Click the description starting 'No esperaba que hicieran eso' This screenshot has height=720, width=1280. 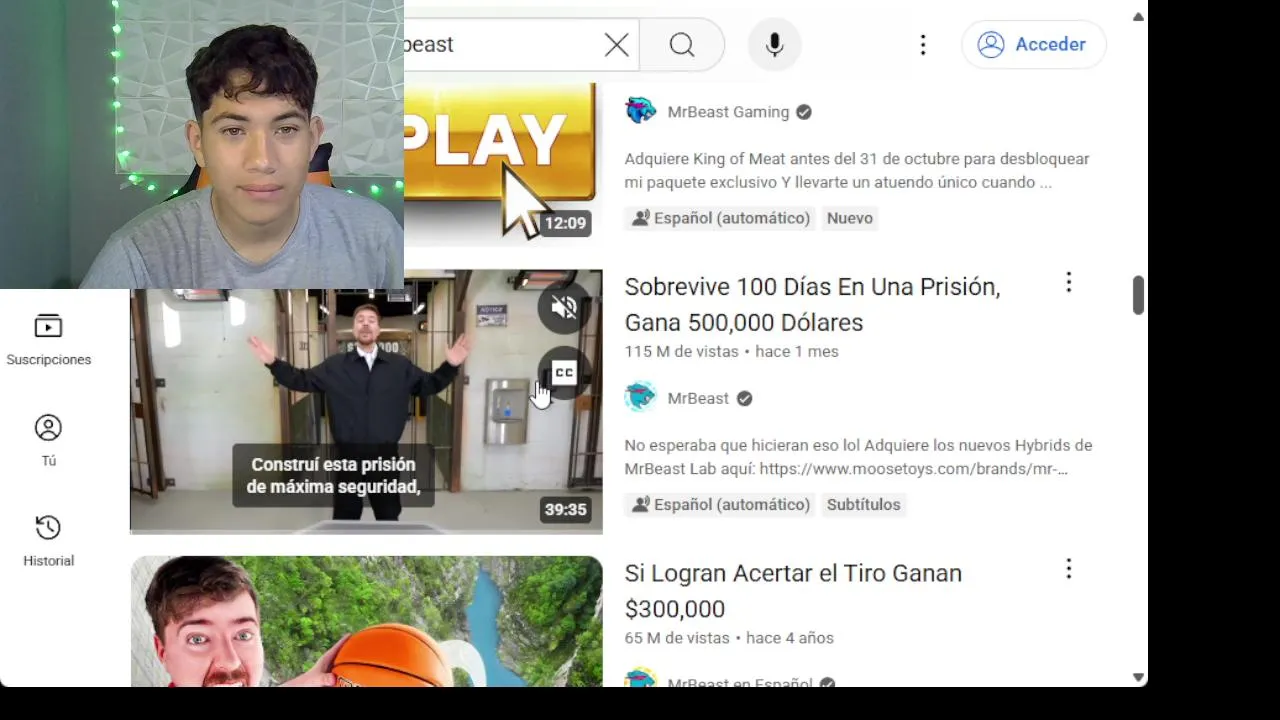click(858, 457)
